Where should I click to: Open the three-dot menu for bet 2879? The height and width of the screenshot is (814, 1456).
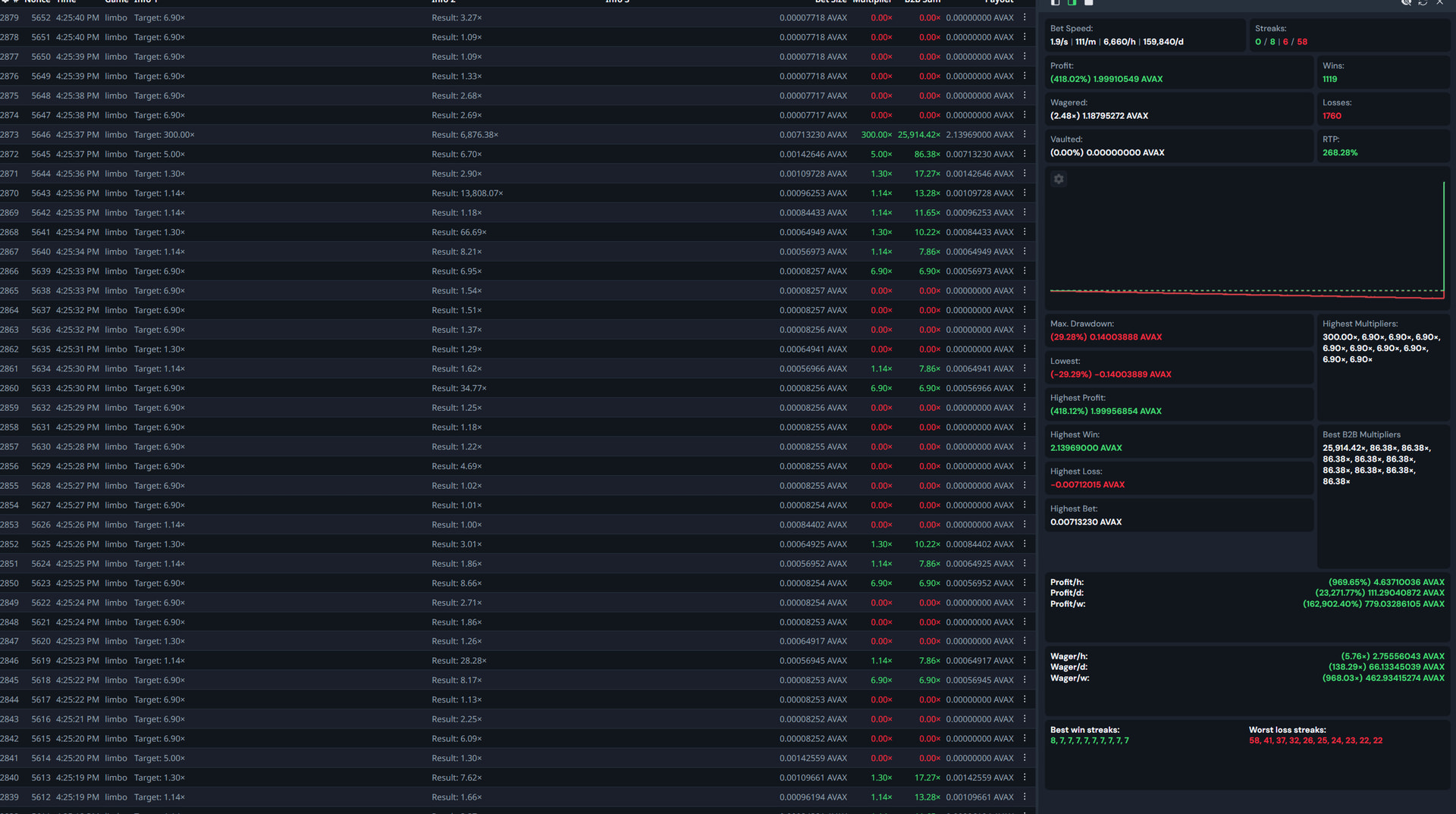pyautogui.click(x=1025, y=17)
